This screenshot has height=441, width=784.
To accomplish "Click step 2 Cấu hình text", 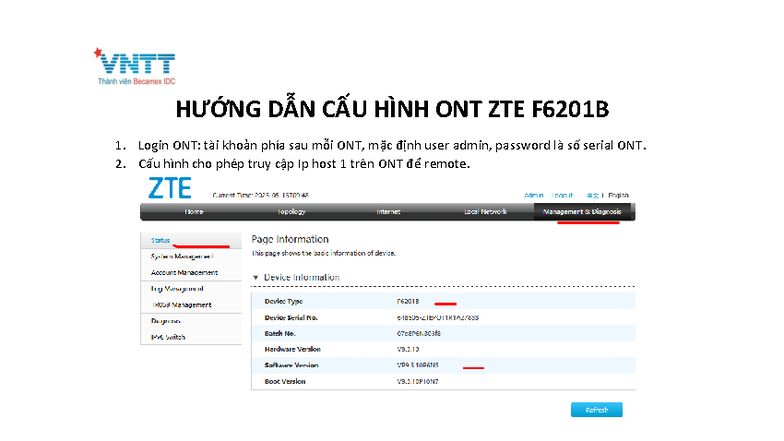I will click(x=304, y=164).
